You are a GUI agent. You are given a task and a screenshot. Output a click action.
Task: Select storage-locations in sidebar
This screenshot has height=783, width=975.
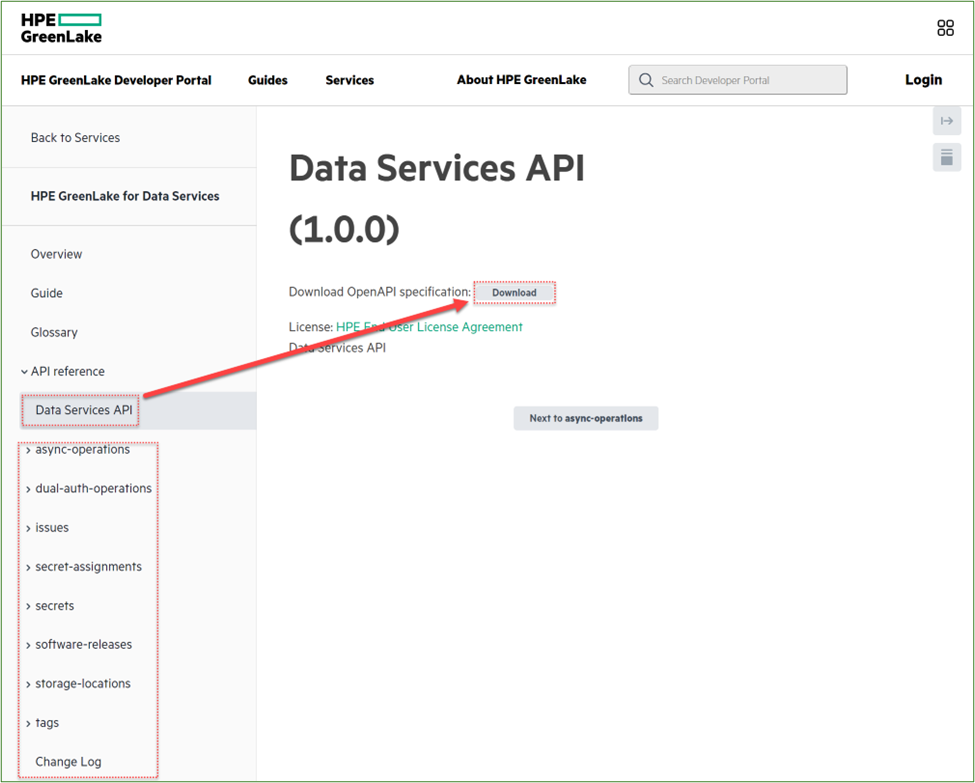click(x=83, y=683)
